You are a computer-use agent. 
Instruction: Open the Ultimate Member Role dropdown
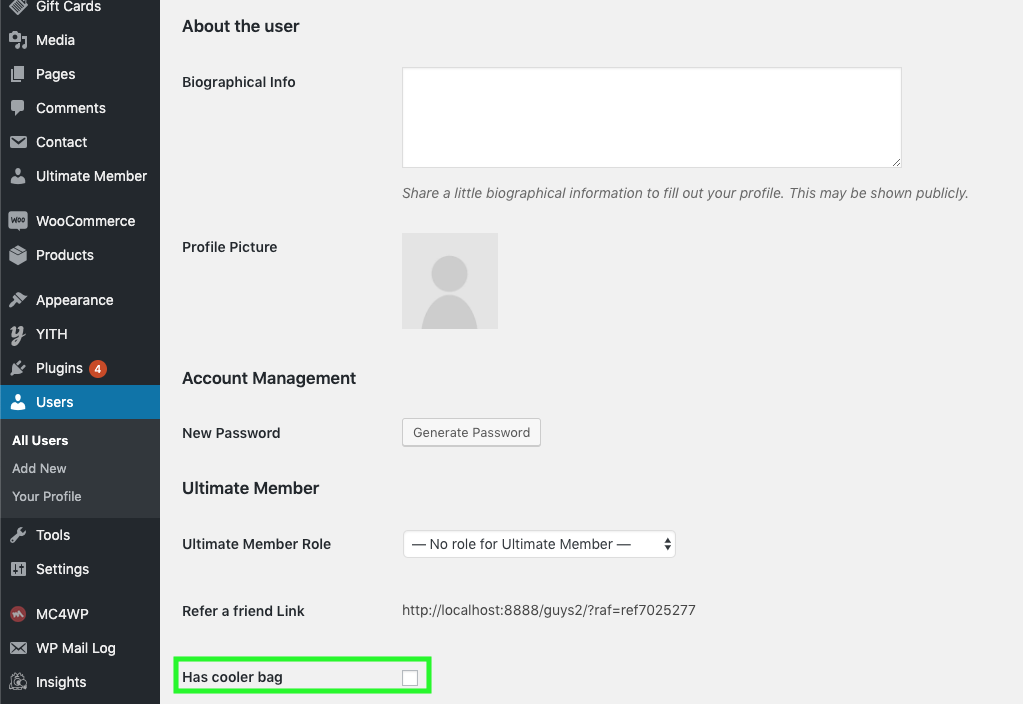539,544
